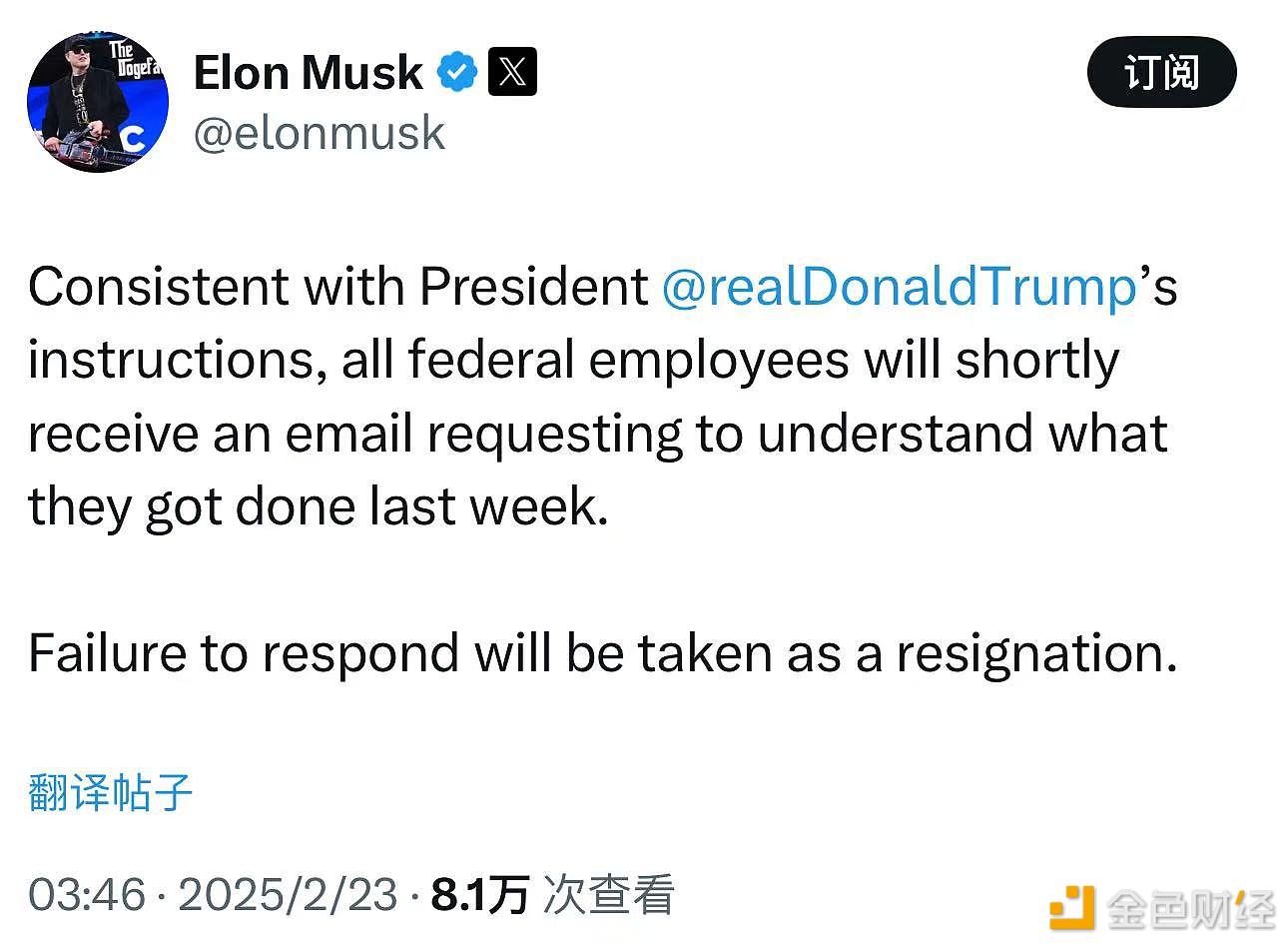The width and height of the screenshot is (1288, 943).
Task: Open Elon Musk's profile avatar picture
Action: pos(98,102)
